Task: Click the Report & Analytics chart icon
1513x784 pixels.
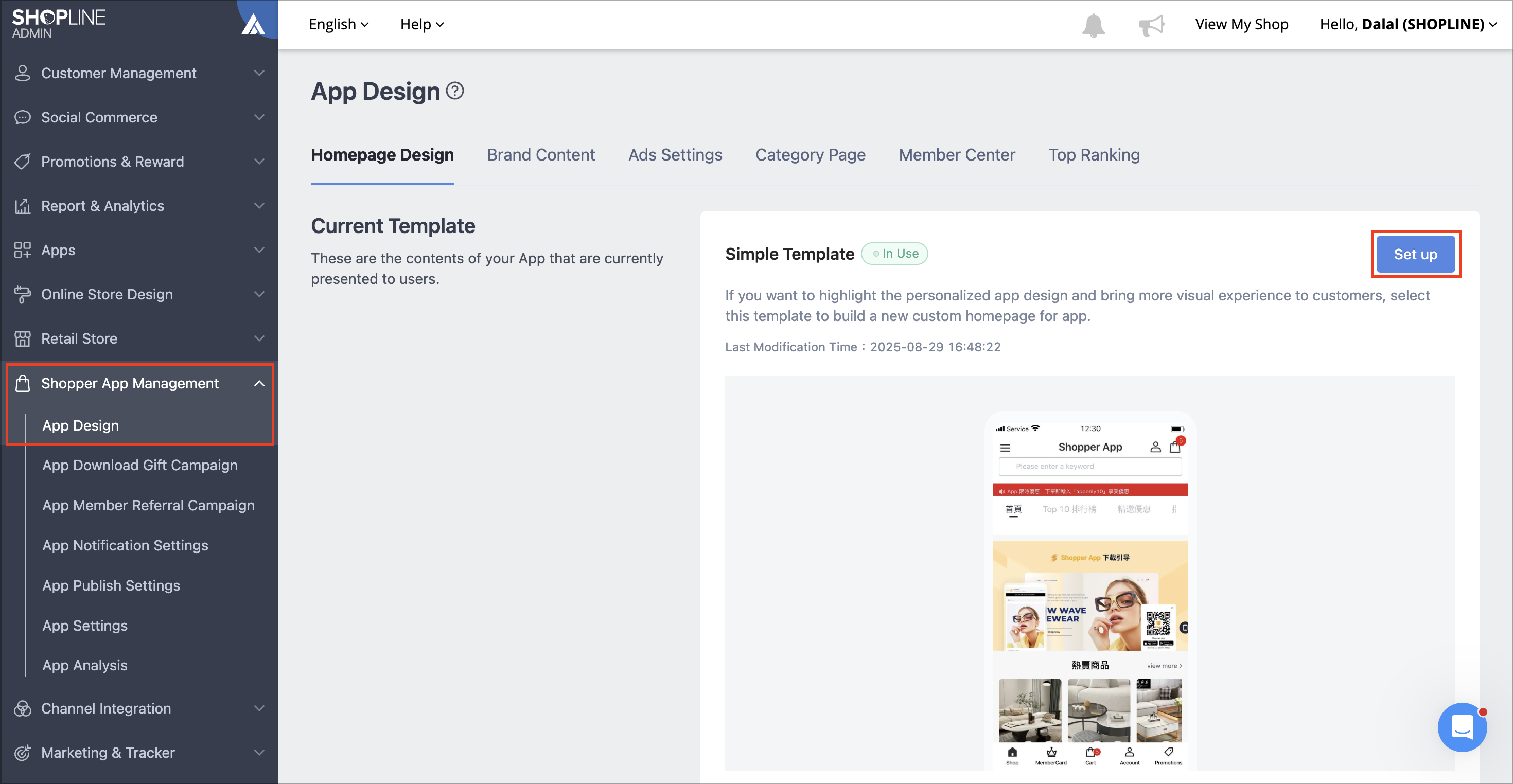Action: click(x=22, y=206)
